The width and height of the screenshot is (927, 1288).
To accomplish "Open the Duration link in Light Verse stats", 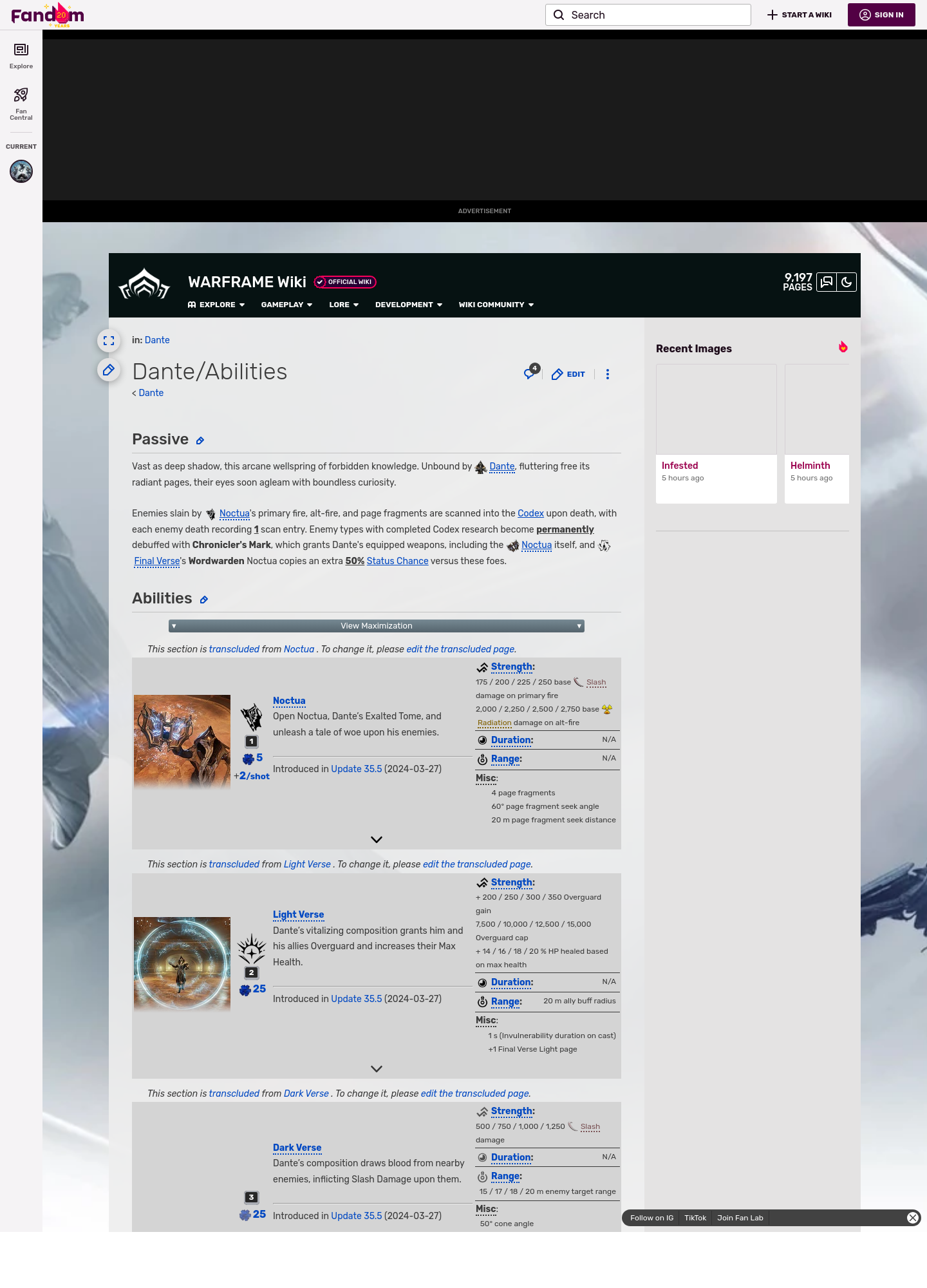I will (512, 982).
